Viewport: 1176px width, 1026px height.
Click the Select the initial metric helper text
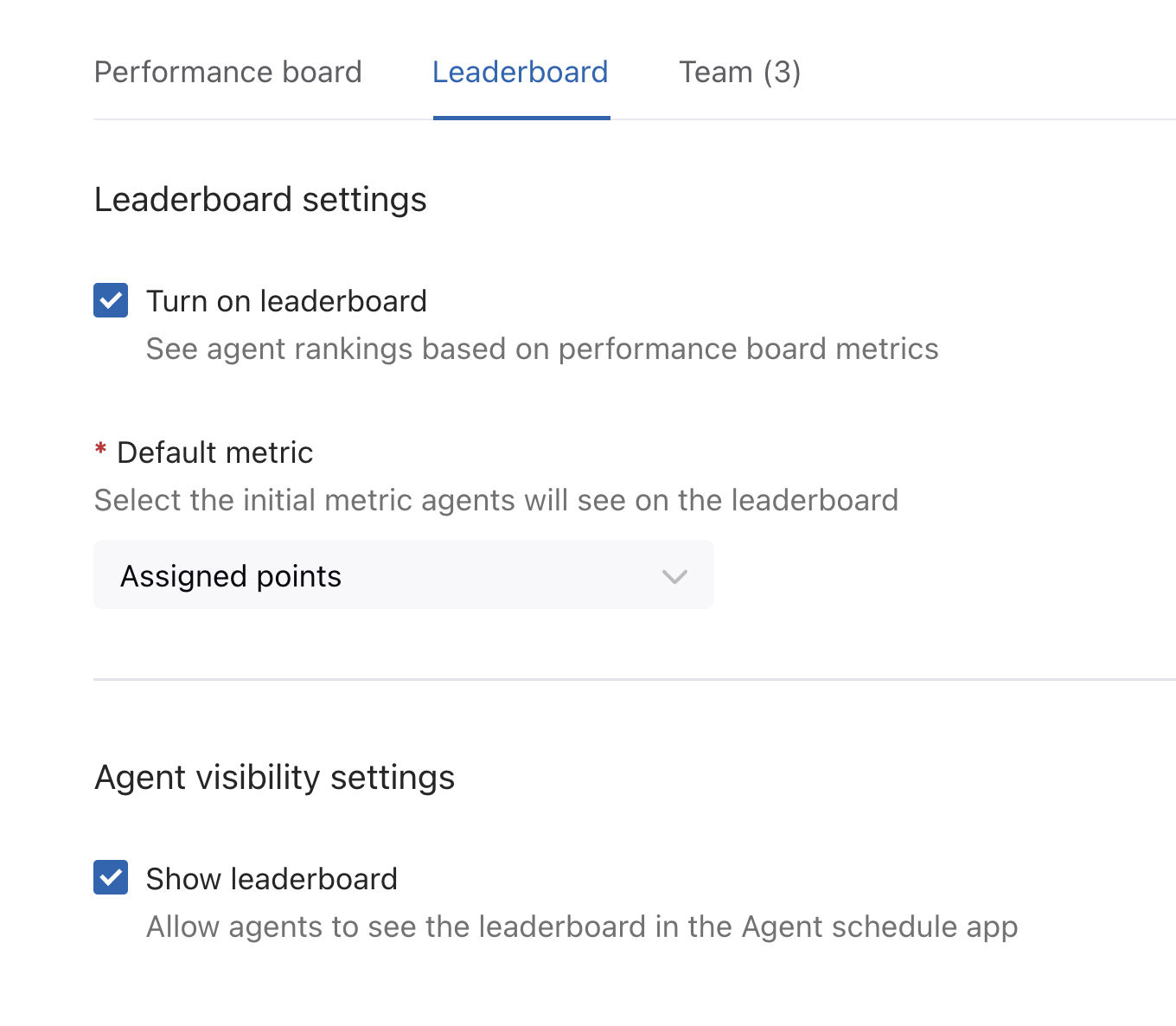coord(495,500)
